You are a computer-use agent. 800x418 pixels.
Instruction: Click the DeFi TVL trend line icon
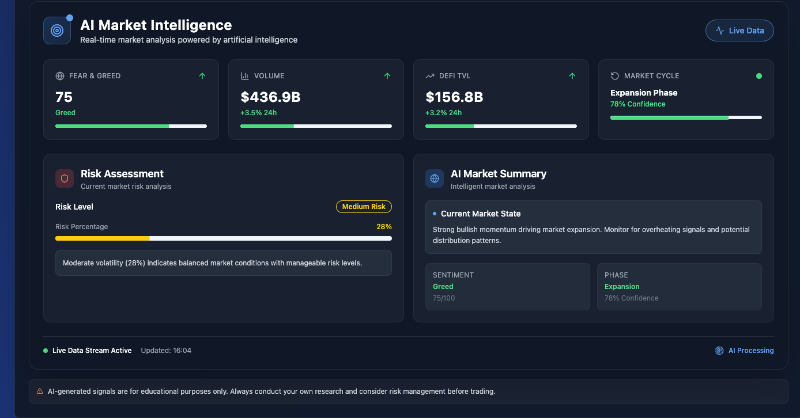click(x=430, y=76)
